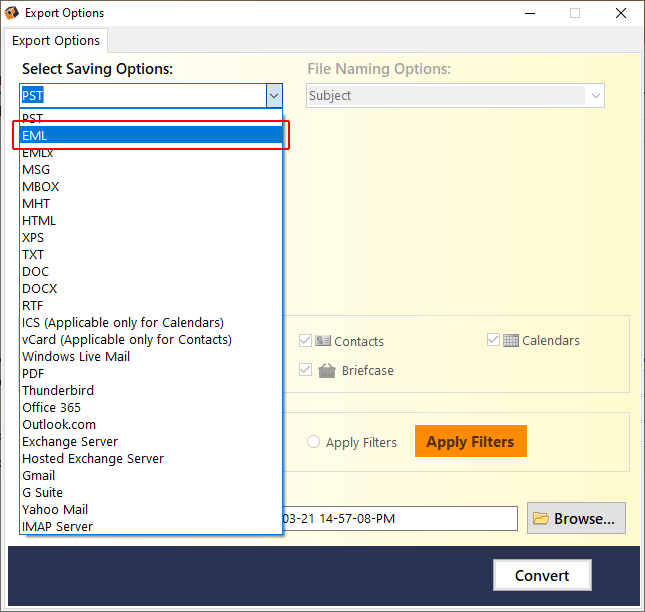Click the app logo in title bar

tap(12, 13)
